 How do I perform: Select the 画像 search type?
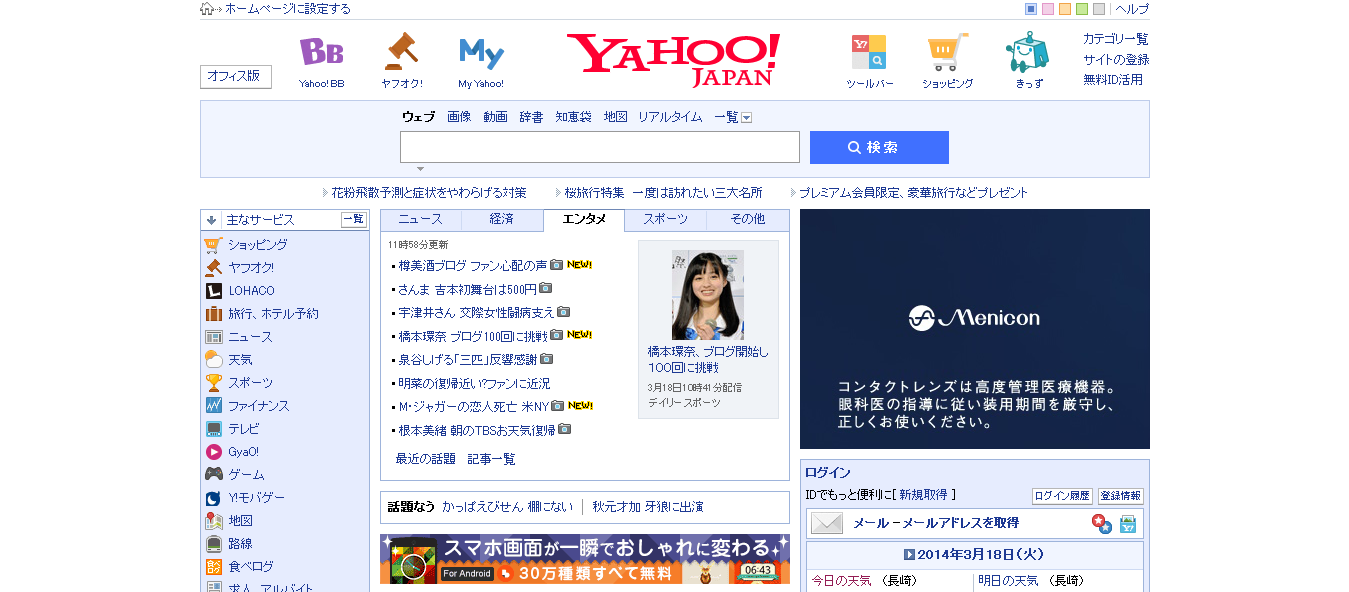click(459, 117)
